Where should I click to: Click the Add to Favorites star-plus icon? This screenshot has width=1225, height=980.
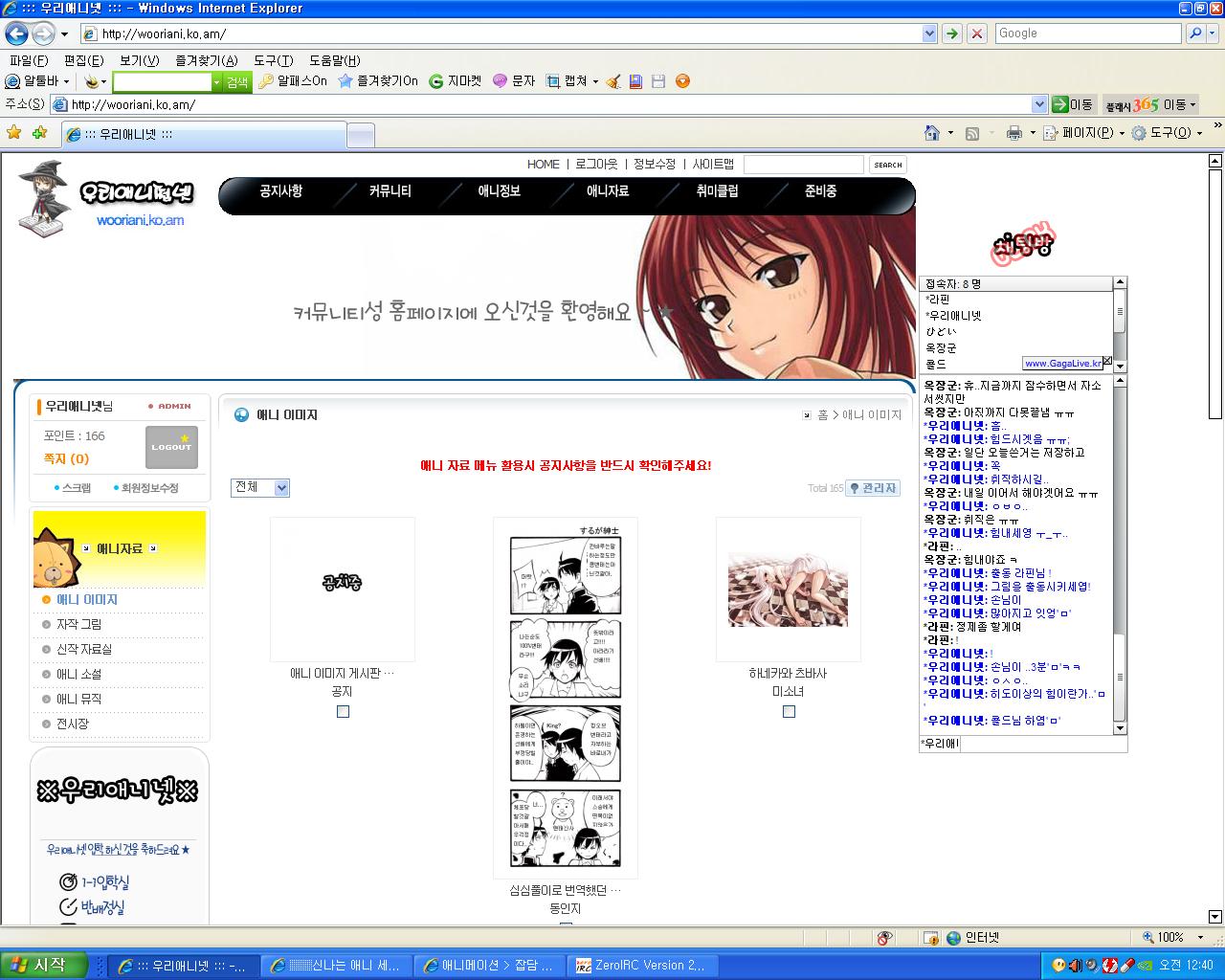[39, 133]
